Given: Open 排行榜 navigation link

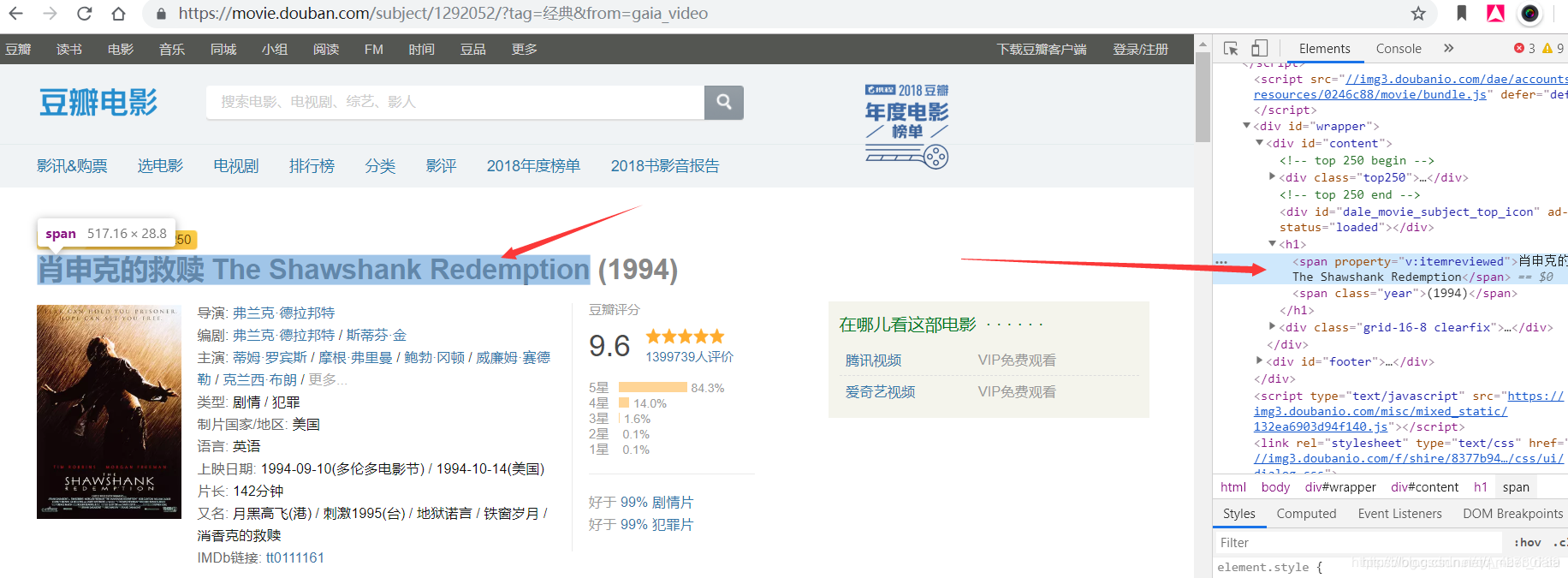Looking at the screenshot, I should tap(312, 166).
